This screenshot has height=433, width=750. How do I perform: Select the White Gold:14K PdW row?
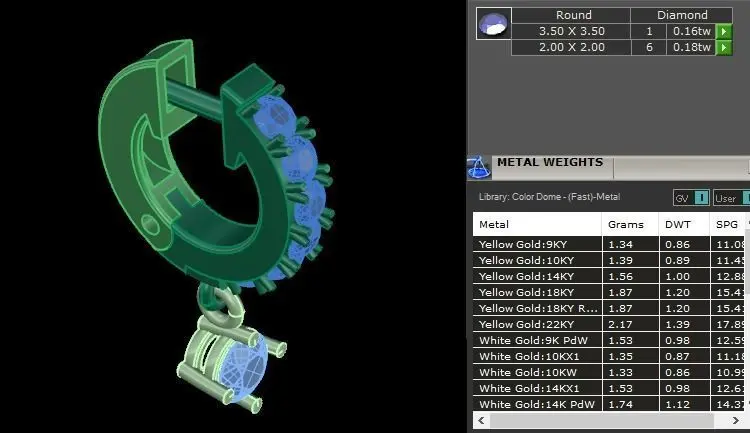click(609, 404)
